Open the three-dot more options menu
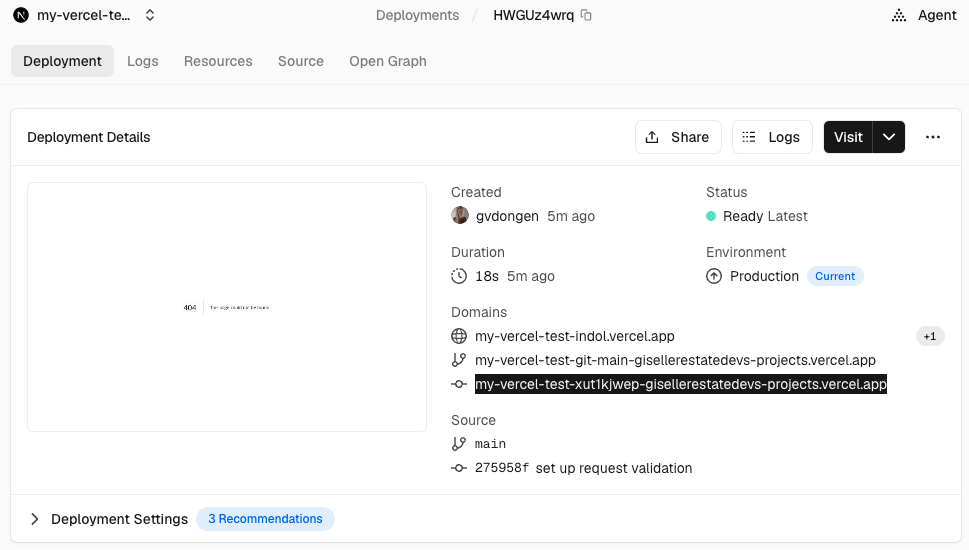This screenshot has width=969, height=550. click(x=933, y=137)
